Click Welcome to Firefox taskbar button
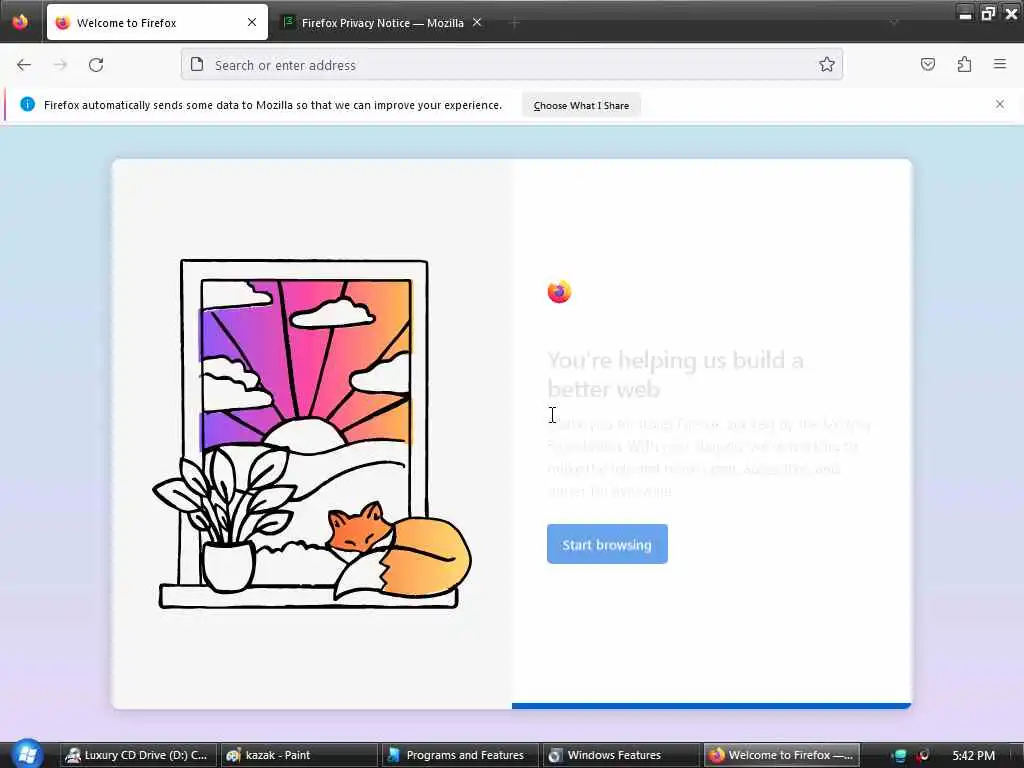1024x768 pixels. (x=782, y=755)
